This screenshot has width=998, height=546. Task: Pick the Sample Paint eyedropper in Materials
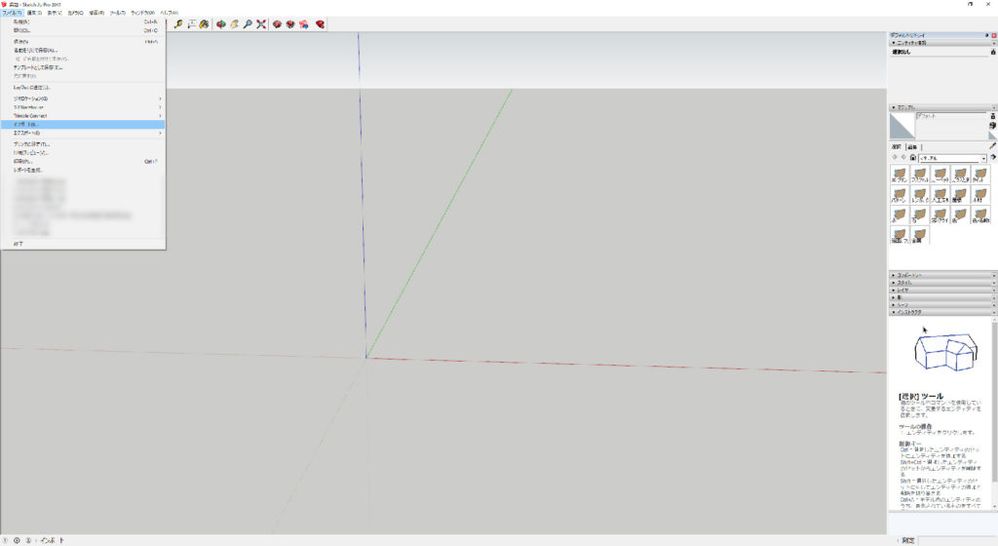992,146
